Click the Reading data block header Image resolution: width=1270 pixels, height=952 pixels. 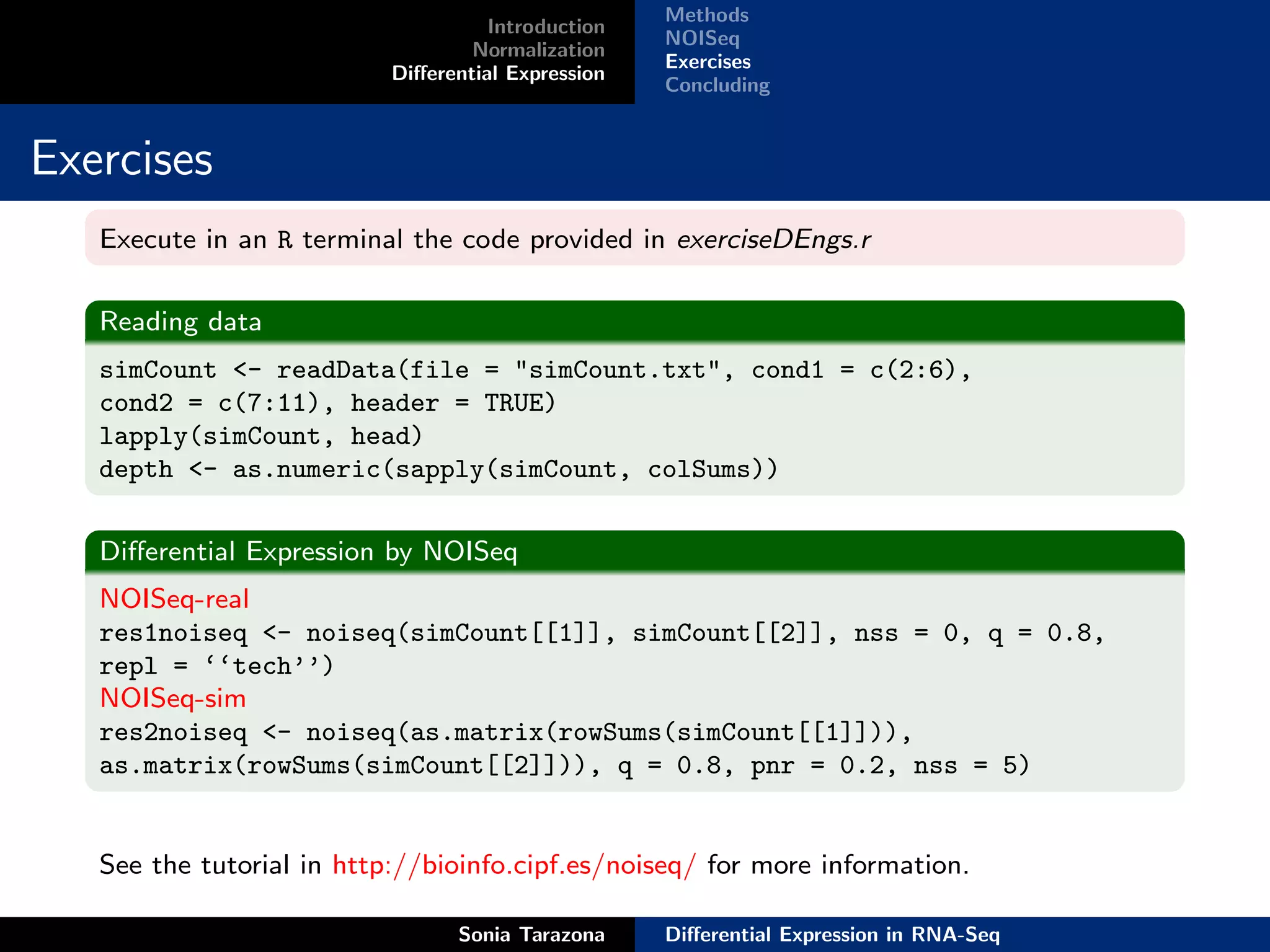pyautogui.click(x=634, y=322)
